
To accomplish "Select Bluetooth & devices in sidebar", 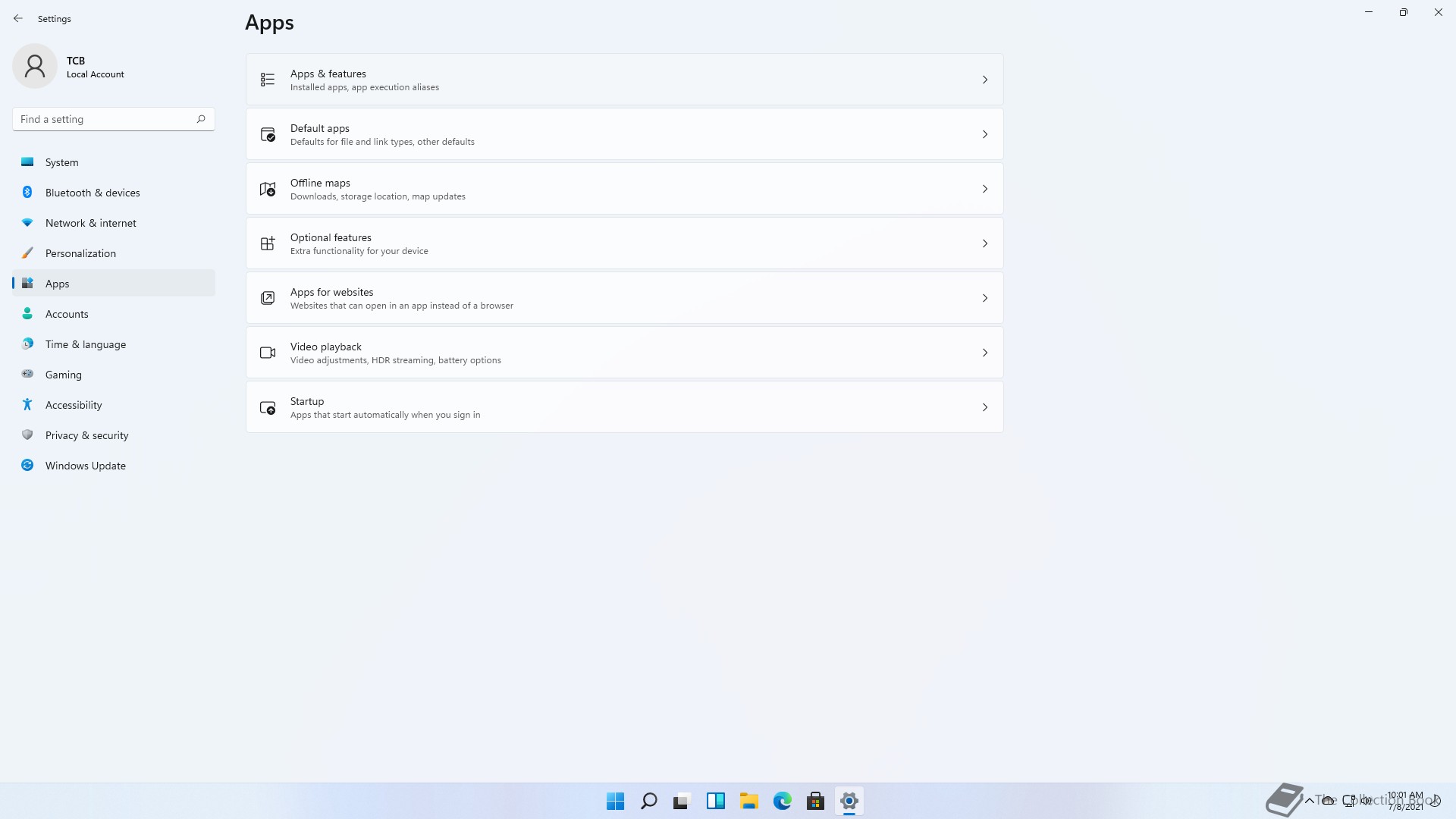I will [x=114, y=193].
